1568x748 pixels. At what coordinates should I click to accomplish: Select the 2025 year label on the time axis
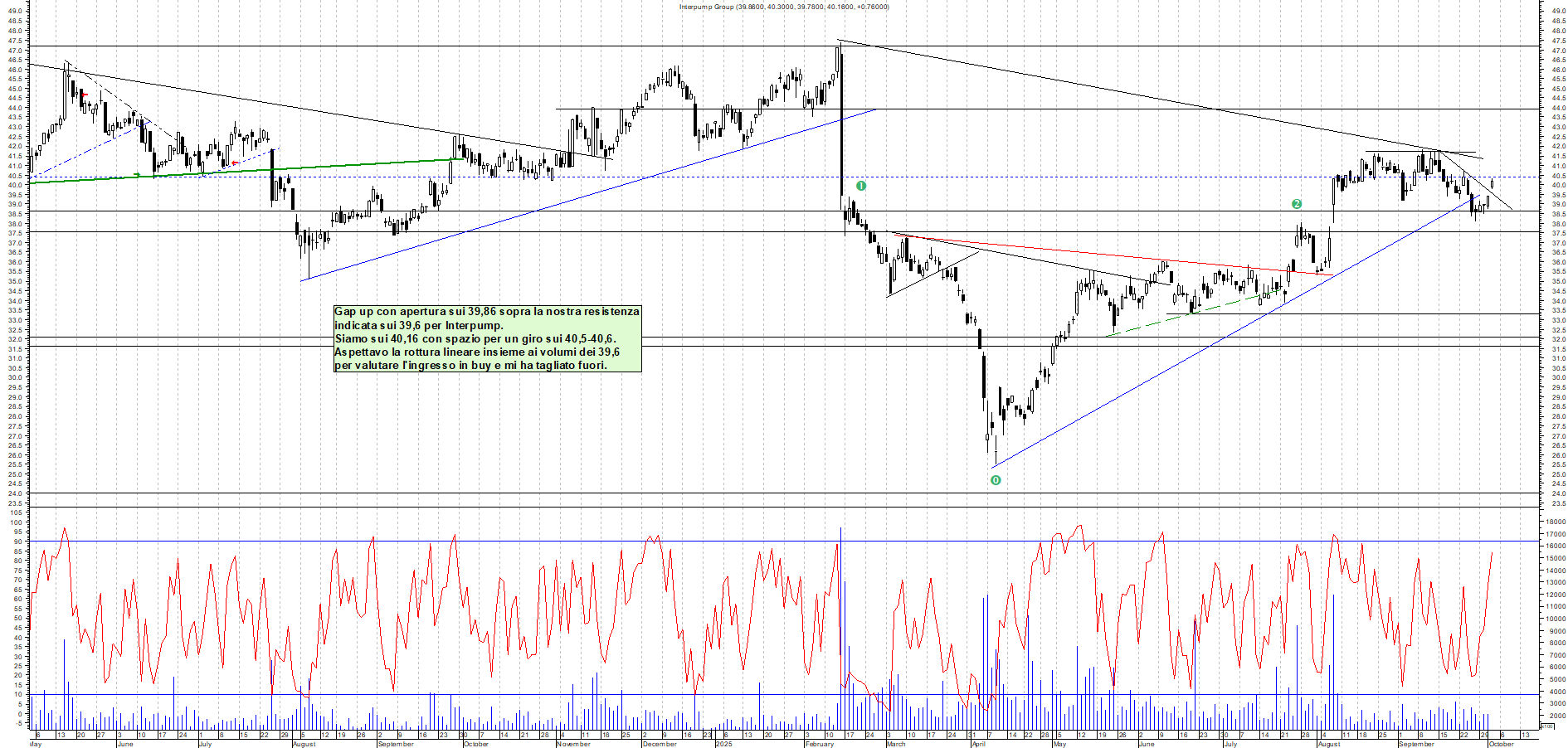723,744
